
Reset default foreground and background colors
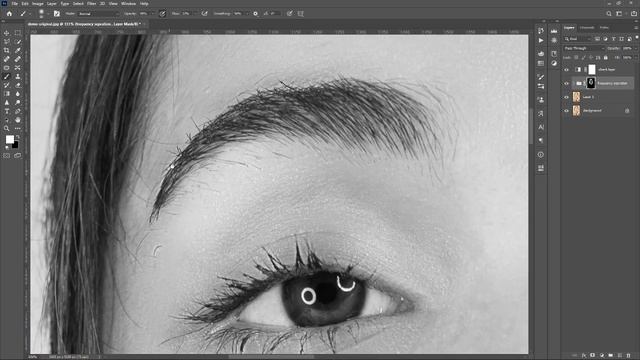coord(7,148)
